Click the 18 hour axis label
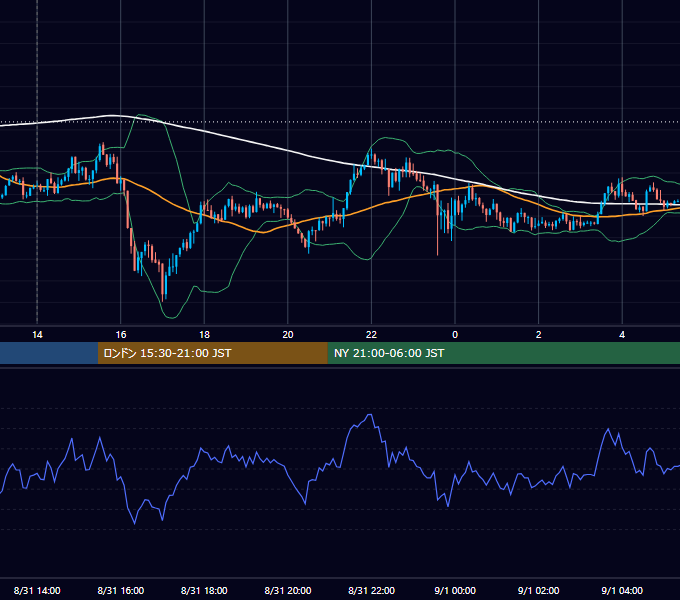The image size is (680, 600). coord(204,335)
